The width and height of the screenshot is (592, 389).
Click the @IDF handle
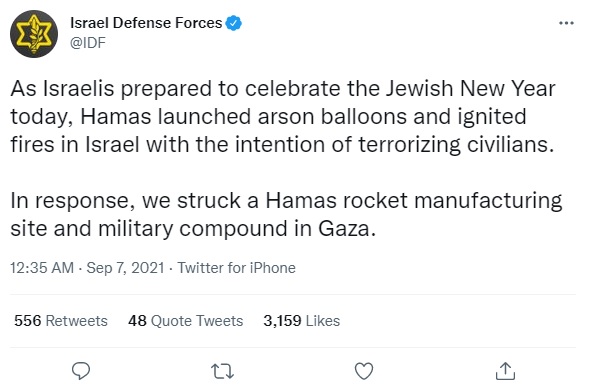click(x=88, y=43)
